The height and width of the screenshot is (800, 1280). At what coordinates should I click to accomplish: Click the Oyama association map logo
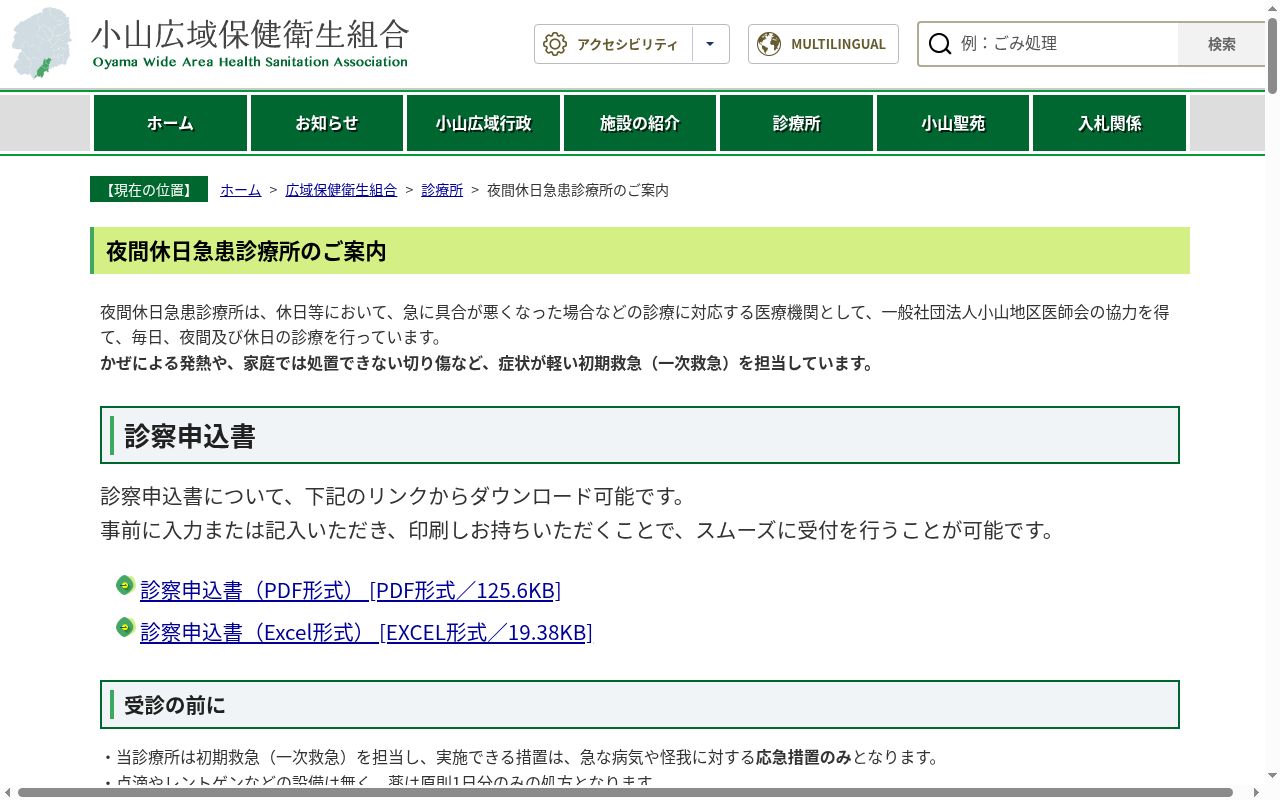tap(43, 43)
